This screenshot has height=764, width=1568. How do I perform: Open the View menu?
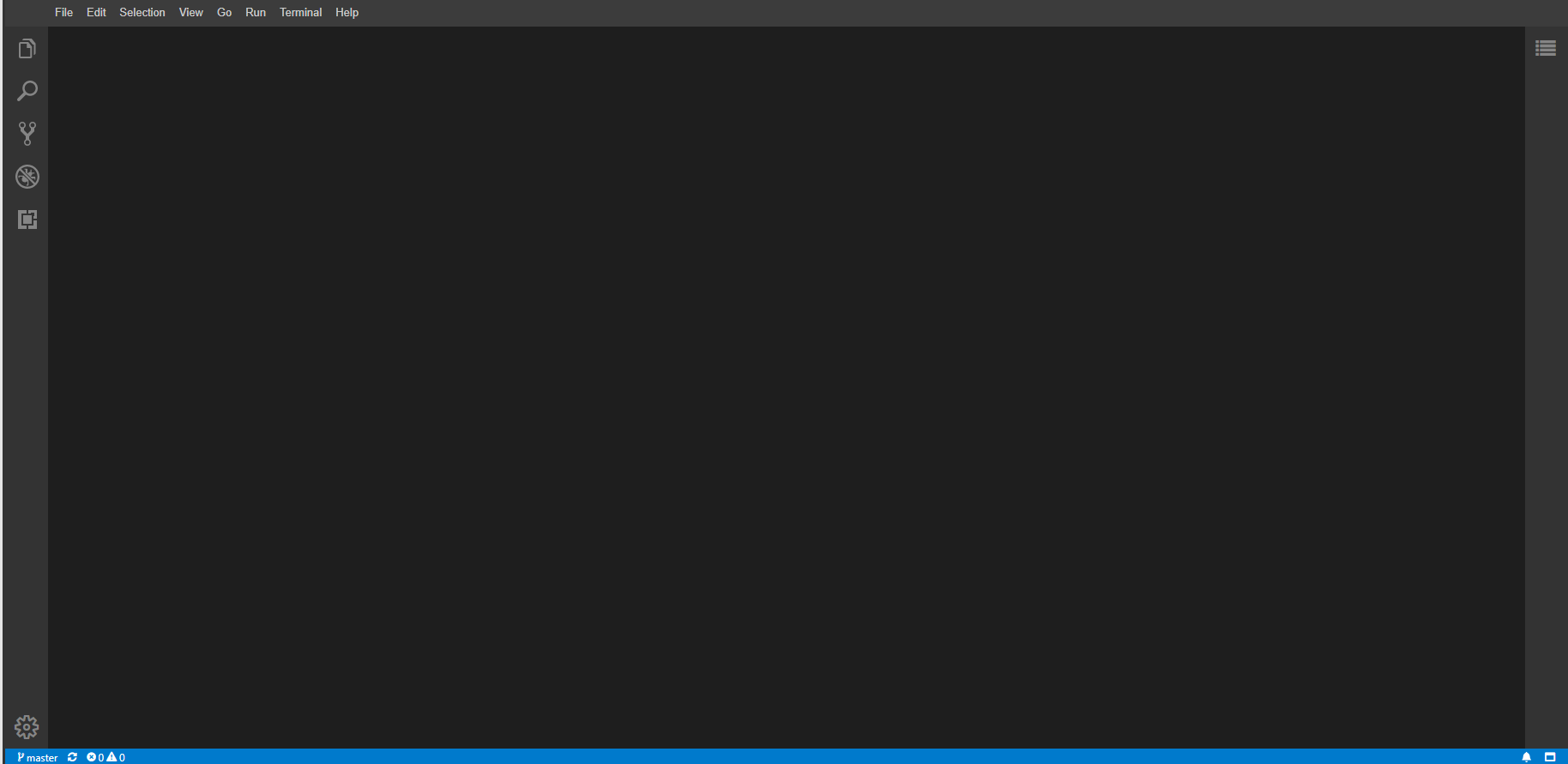(191, 12)
